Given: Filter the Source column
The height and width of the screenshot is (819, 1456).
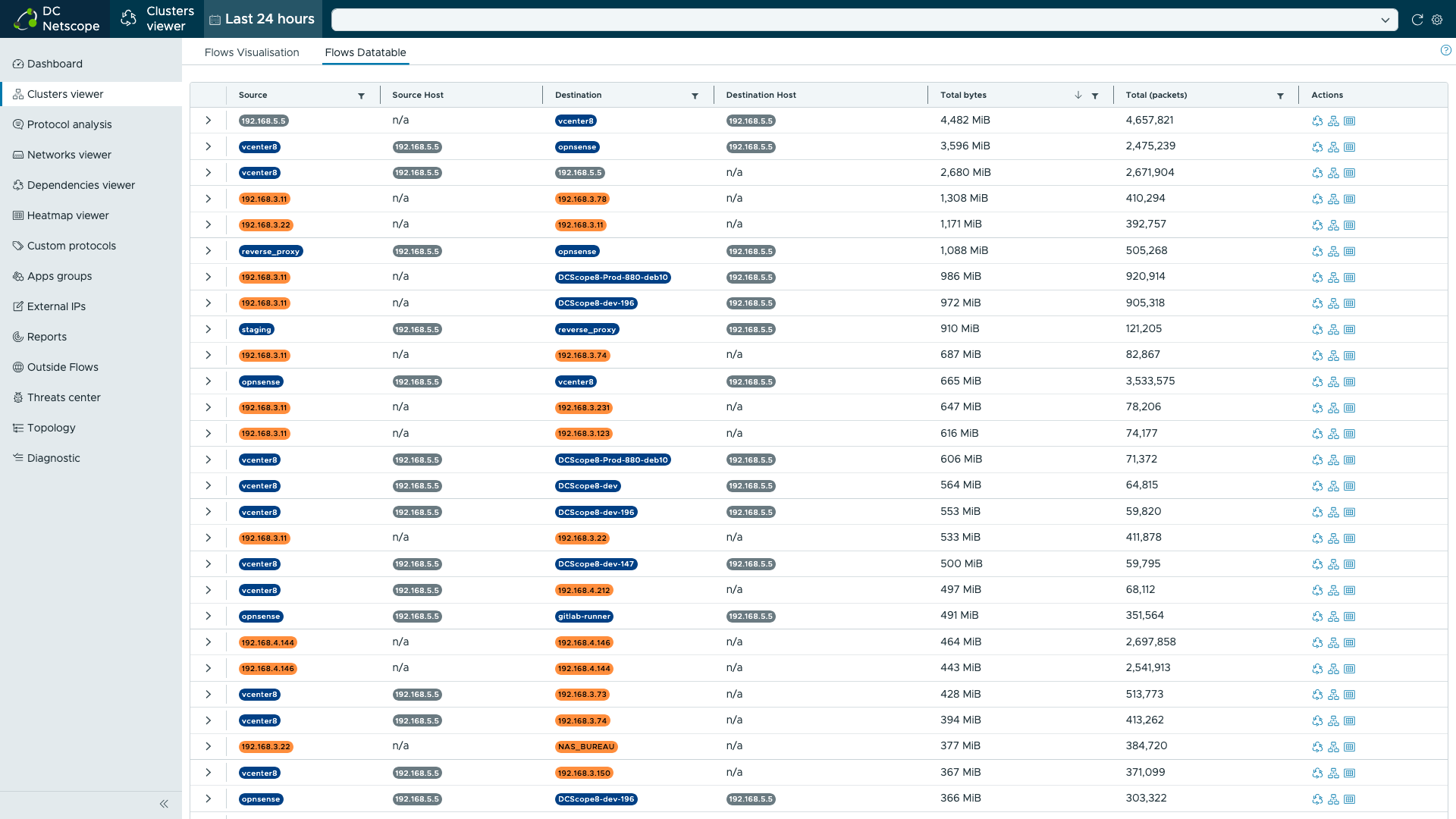Looking at the screenshot, I should [362, 96].
